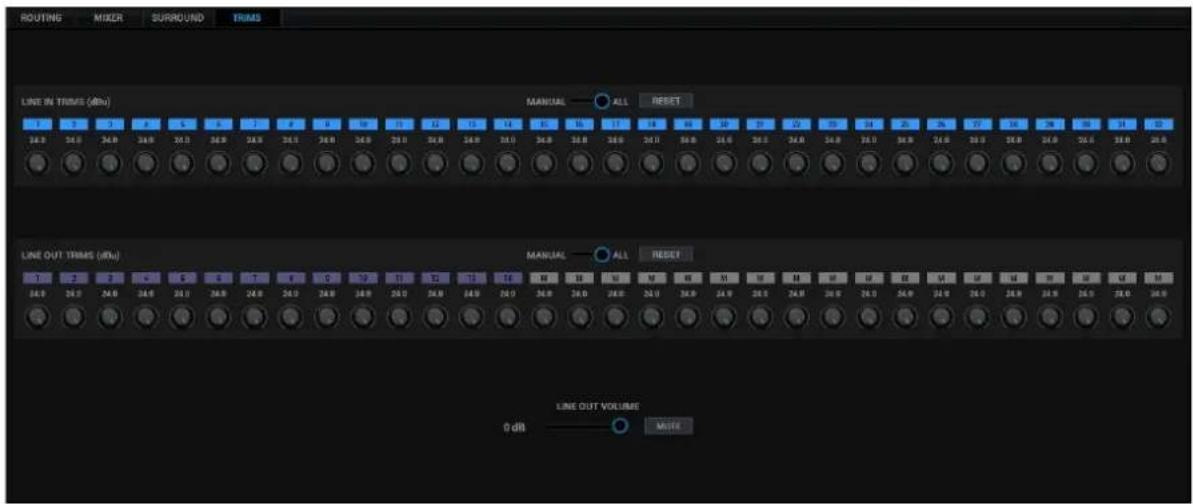Go to the SURROUND tab

click(178, 17)
